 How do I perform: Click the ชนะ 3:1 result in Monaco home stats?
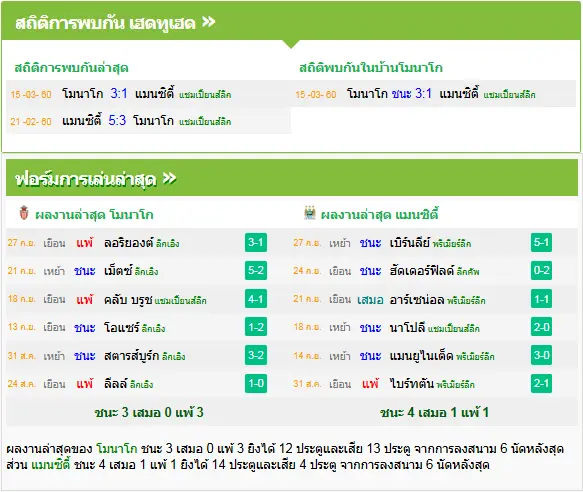pyautogui.click(x=412, y=93)
